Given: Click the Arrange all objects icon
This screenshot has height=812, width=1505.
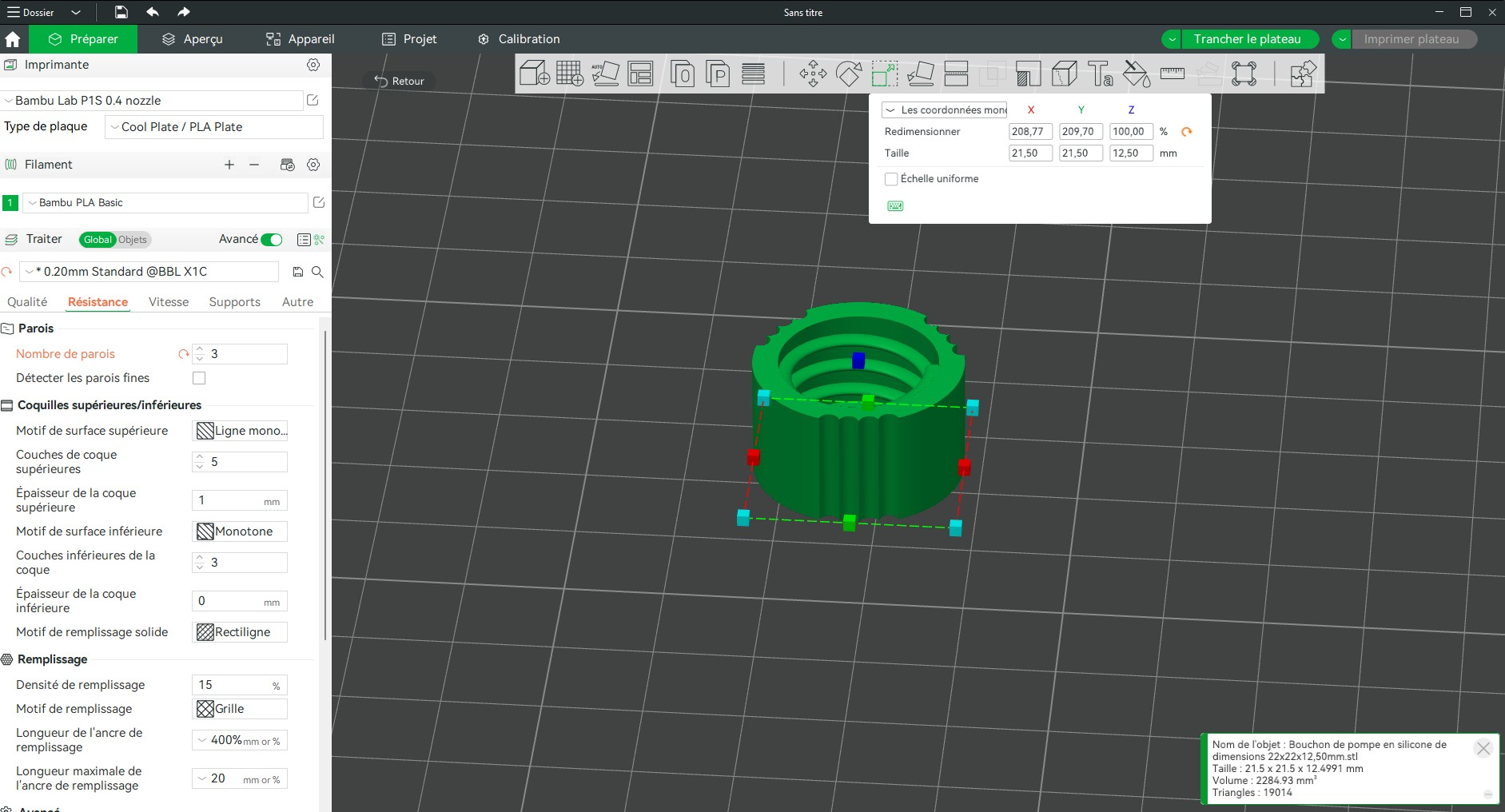Looking at the screenshot, I should tap(640, 74).
